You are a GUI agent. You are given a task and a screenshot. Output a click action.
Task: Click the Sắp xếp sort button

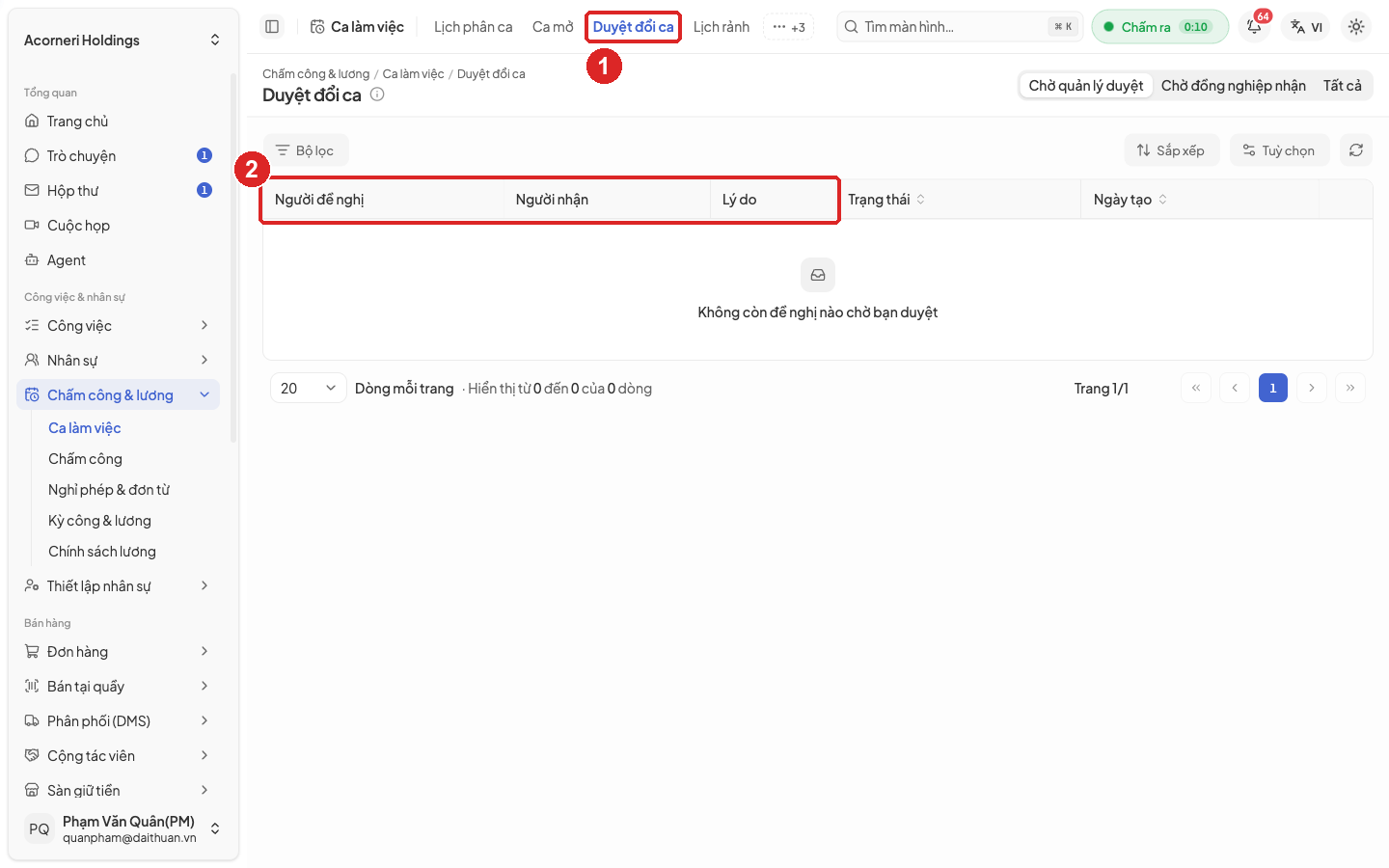(1171, 150)
